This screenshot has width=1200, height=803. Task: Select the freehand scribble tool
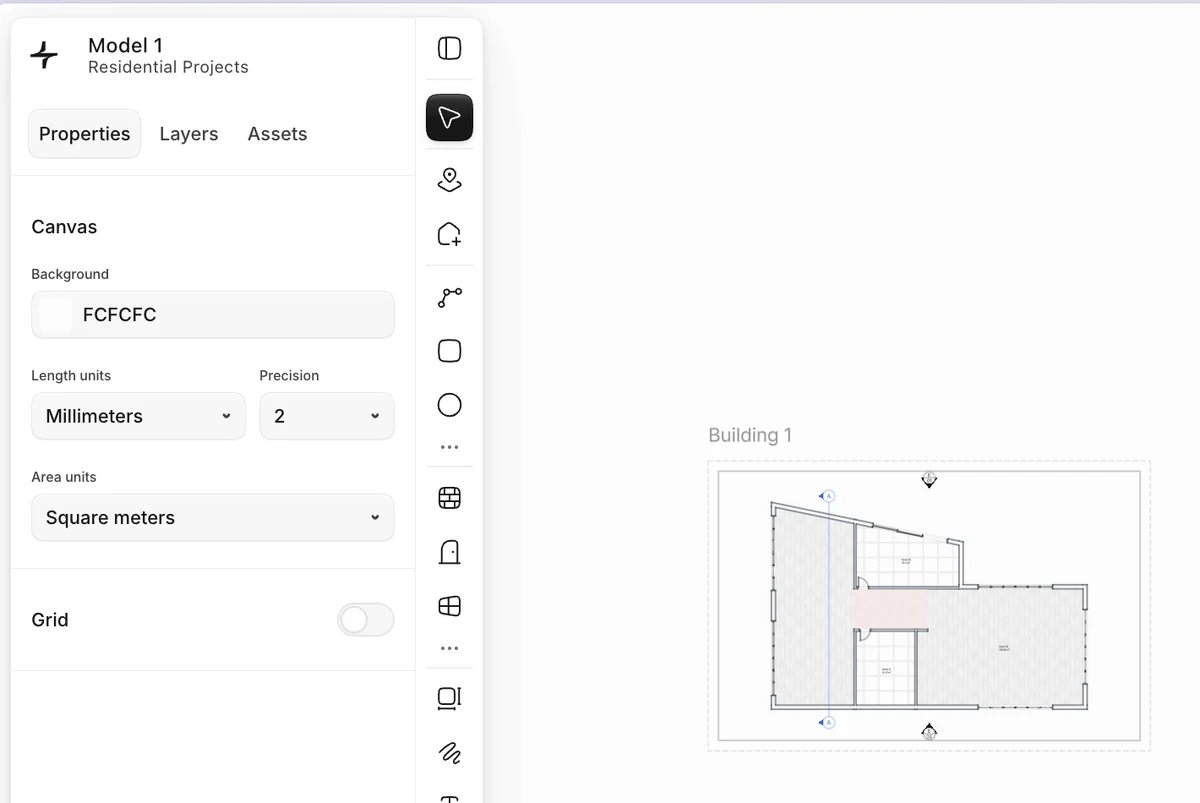pyautogui.click(x=450, y=752)
